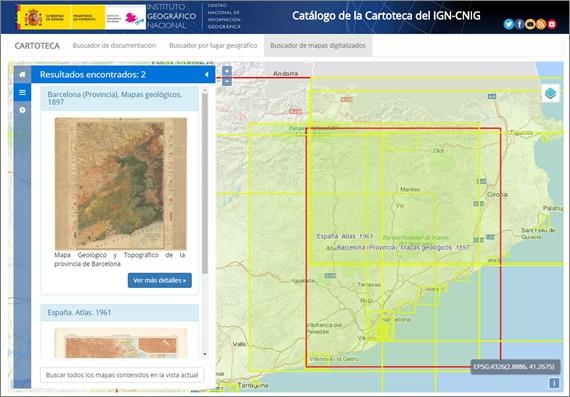This screenshot has width=570, height=397.
Task: Open the results list sidebar icon
Action: click(x=23, y=92)
